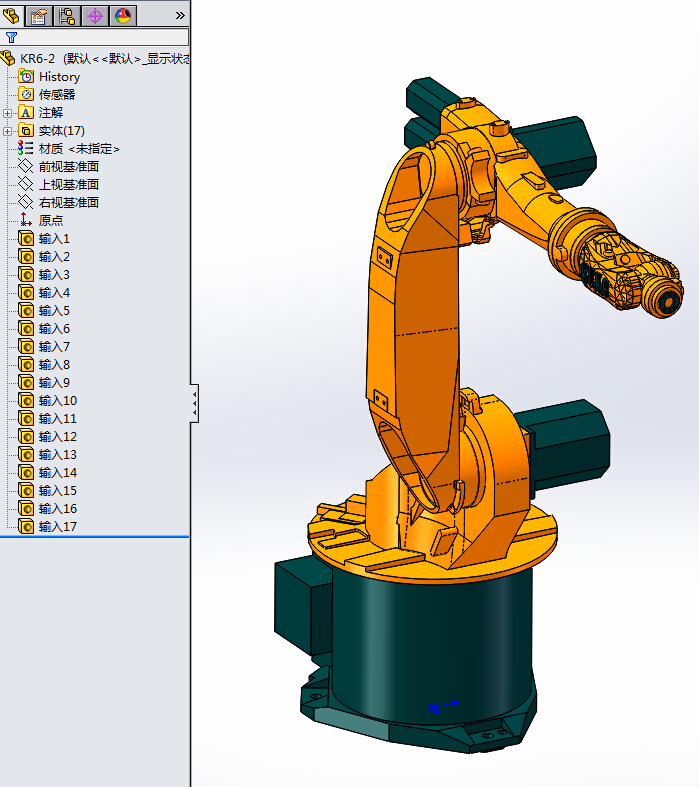
Task: Select 上视基准面 top plane label
Action: (x=69, y=185)
